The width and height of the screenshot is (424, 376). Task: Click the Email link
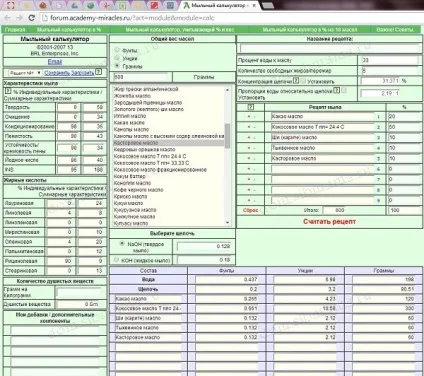(x=55, y=62)
